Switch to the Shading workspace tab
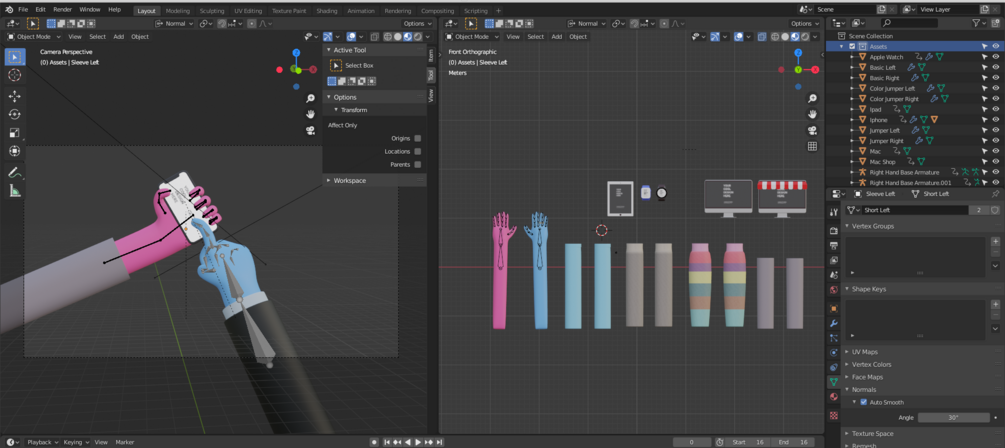 pyautogui.click(x=327, y=11)
